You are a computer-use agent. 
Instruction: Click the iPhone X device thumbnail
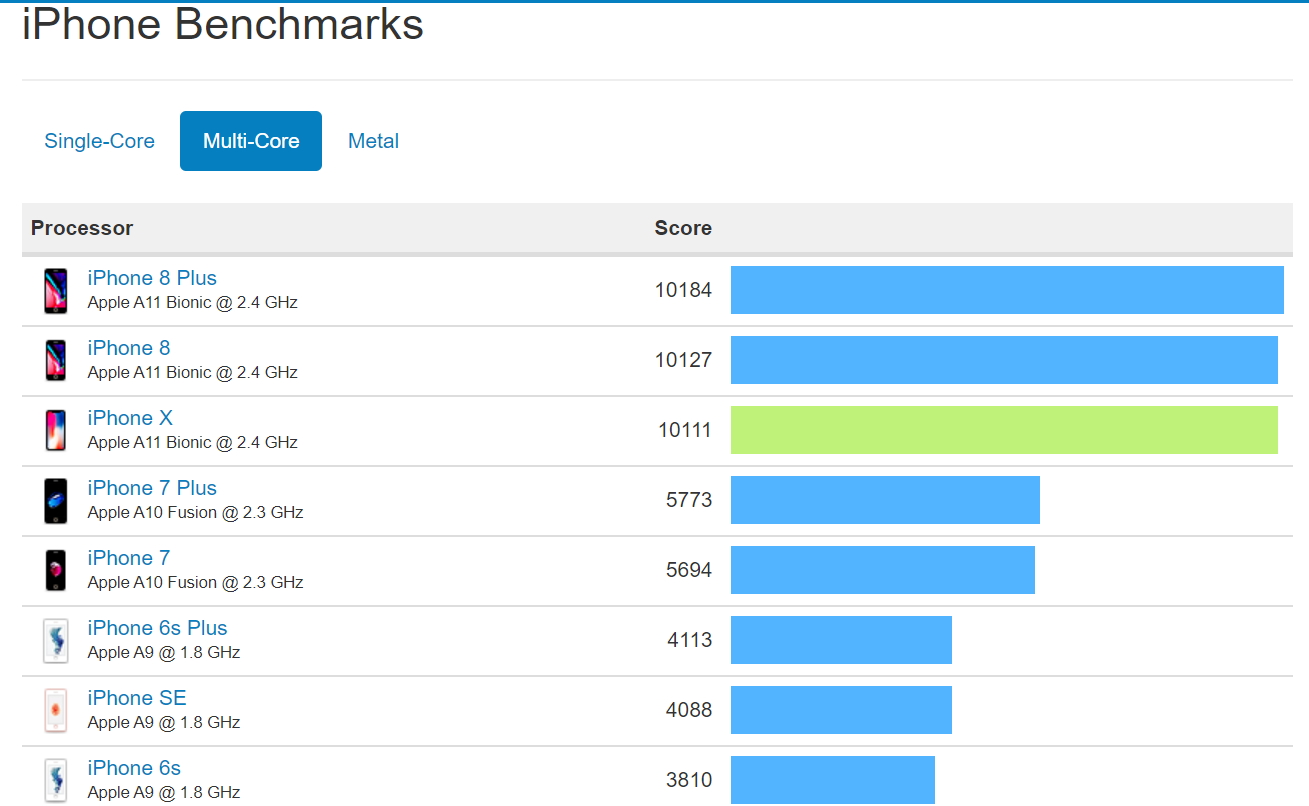(56, 431)
